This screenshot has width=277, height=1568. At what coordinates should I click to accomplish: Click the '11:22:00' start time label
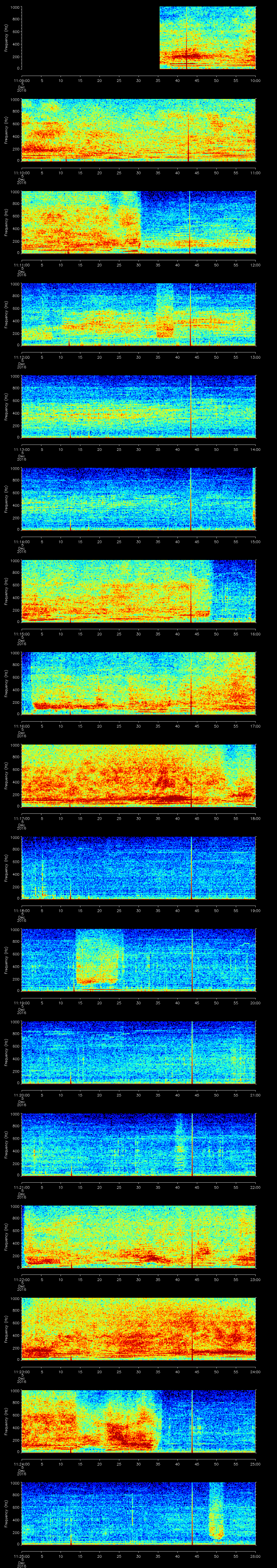(21, 1279)
